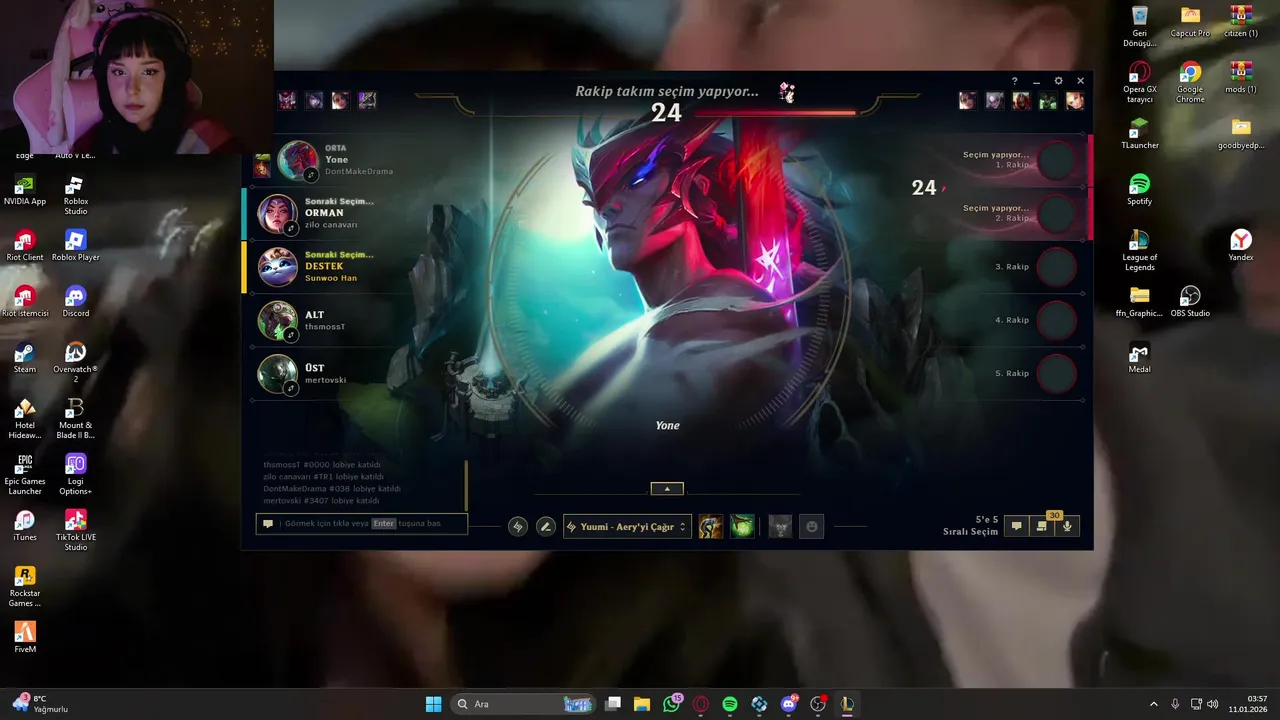Open the ward skin selector icon
Screen dimensions: 1280x720
(780, 526)
